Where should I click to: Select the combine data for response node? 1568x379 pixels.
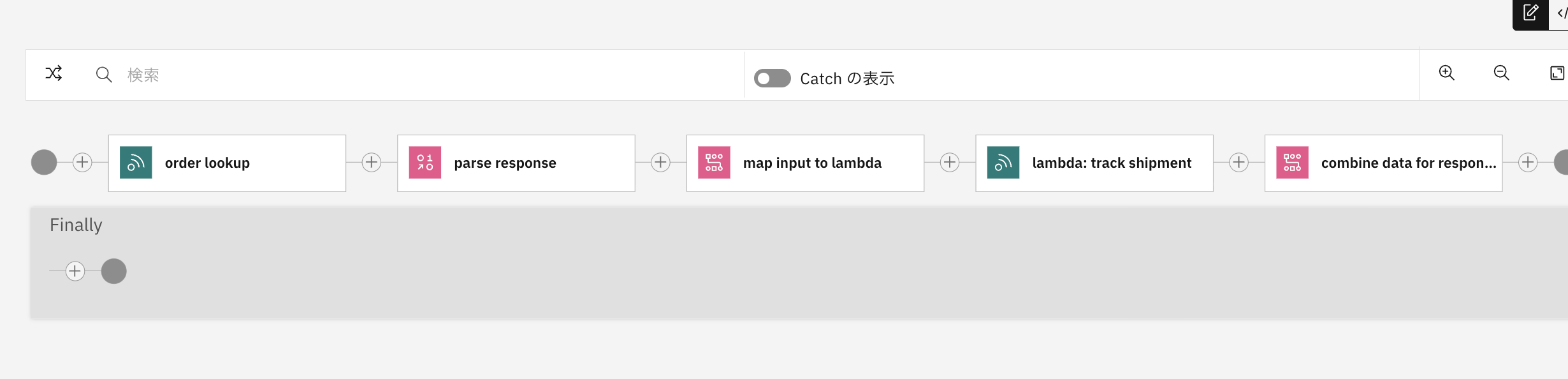pyautogui.click(x=1383, y=163)
